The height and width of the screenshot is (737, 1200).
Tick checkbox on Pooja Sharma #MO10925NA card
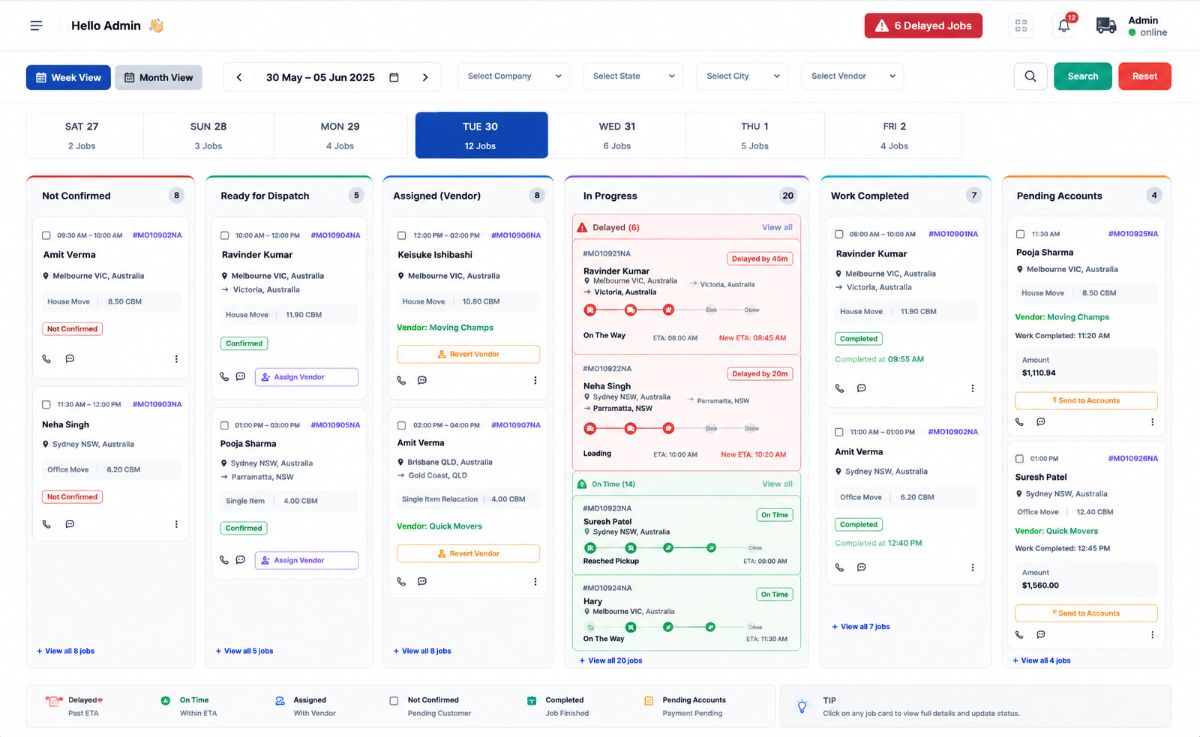1020,234
